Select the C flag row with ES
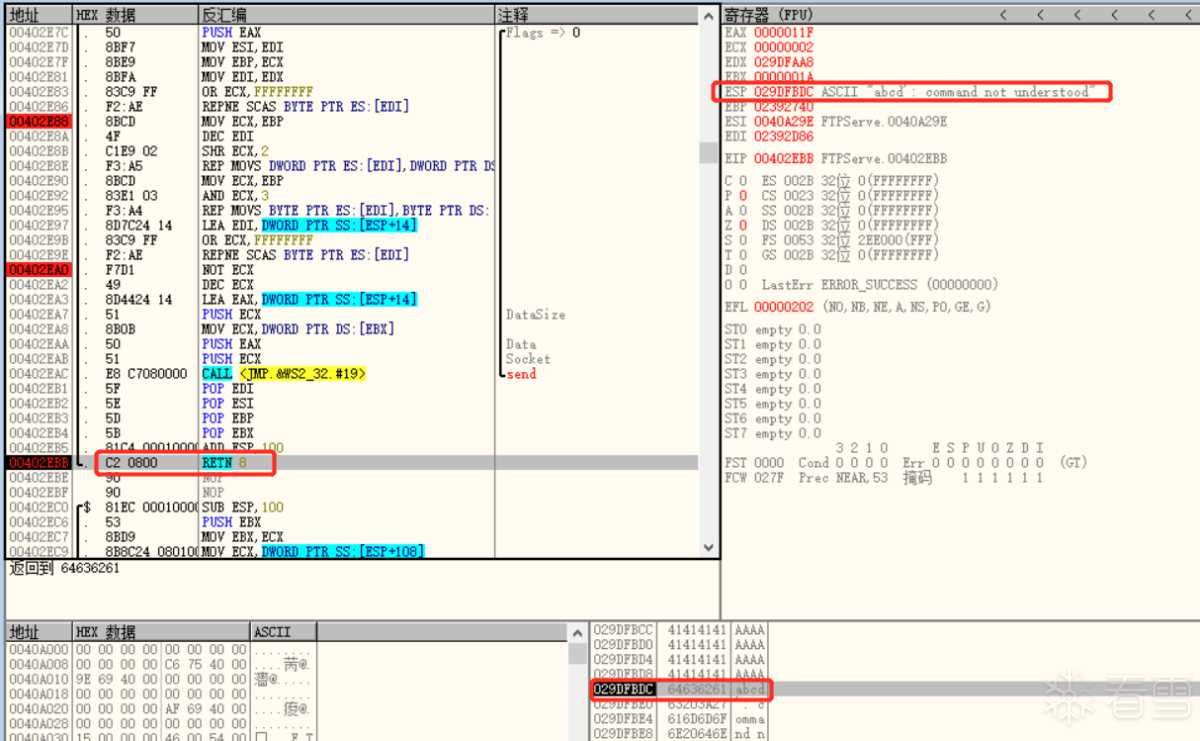The width and height of the screenshot is (1200, 741). coord(832,181)
